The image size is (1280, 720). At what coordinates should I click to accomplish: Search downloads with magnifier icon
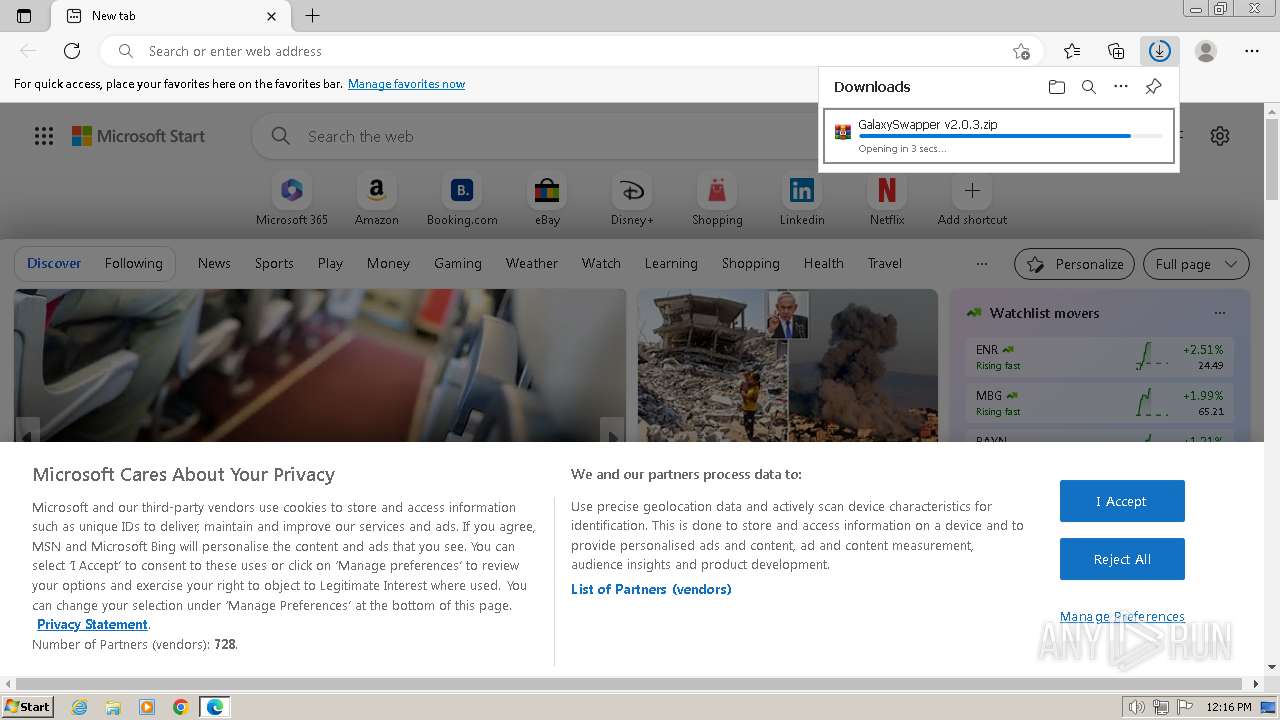tap(1089, 87)
